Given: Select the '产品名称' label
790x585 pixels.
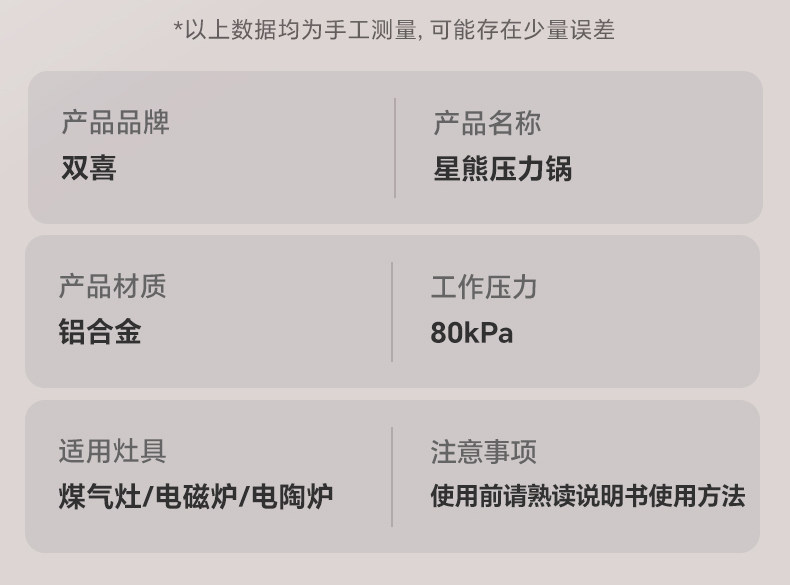Looking at the screenshot, I should (x=487, y=123).
